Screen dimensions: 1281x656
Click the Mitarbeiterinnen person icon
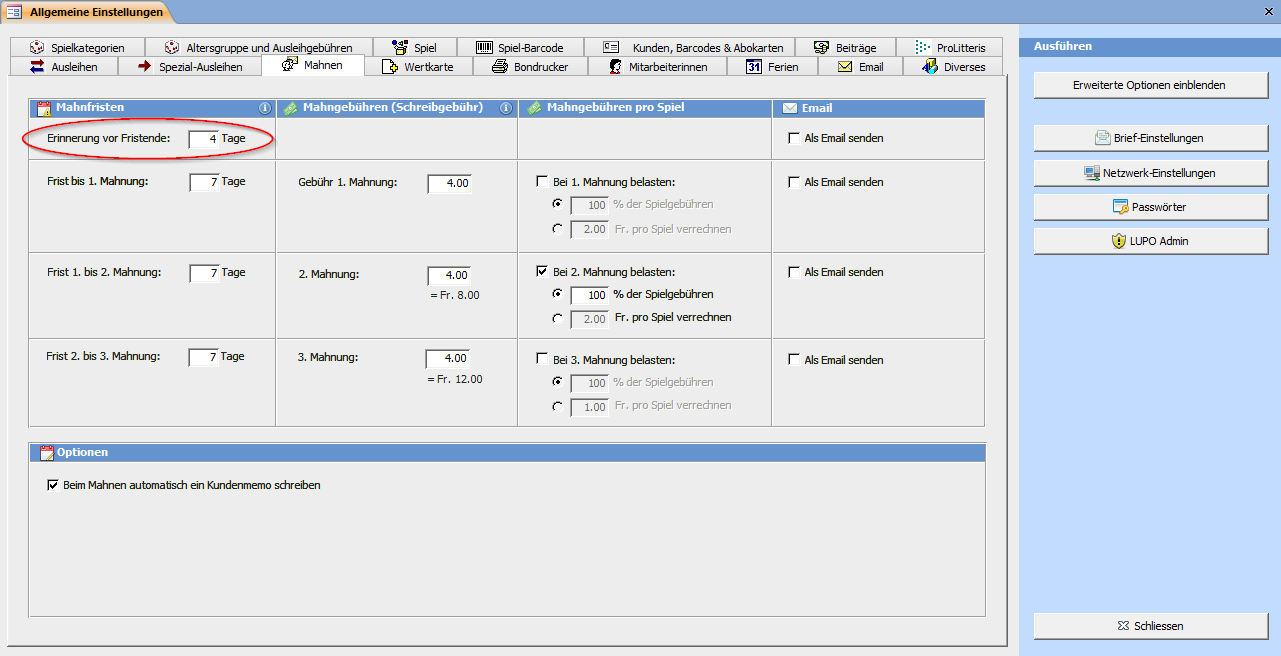click(617, 67)
